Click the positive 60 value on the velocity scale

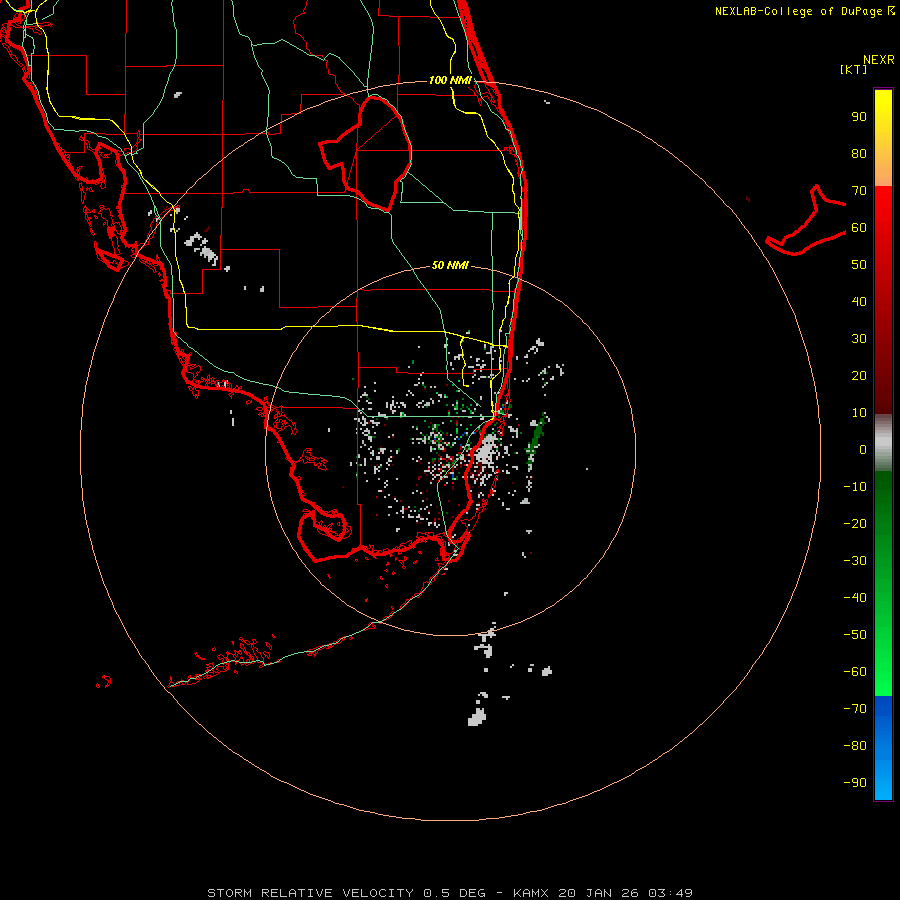(x=859, y=227)
